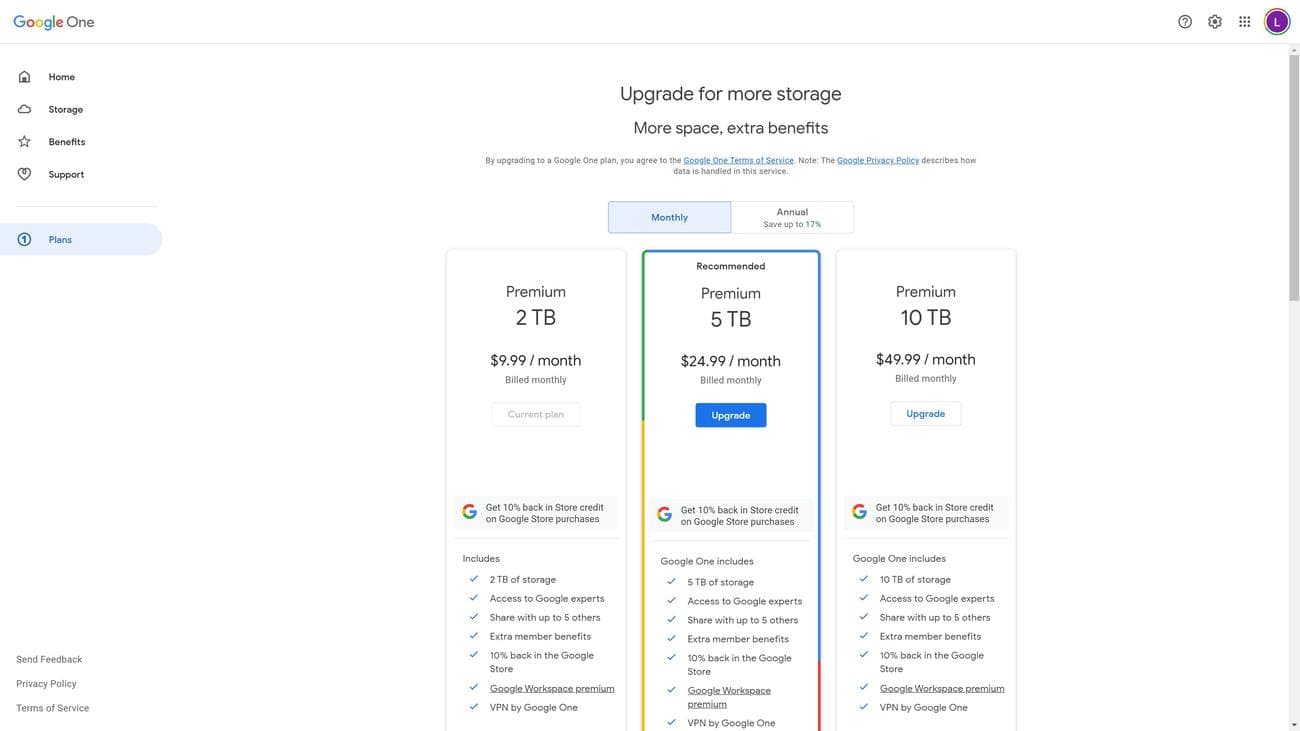Open Google Workspace premium link in 2 TB plan
Image resolution: width=1300 pixels, height=731 pixels.
point(552,689)
